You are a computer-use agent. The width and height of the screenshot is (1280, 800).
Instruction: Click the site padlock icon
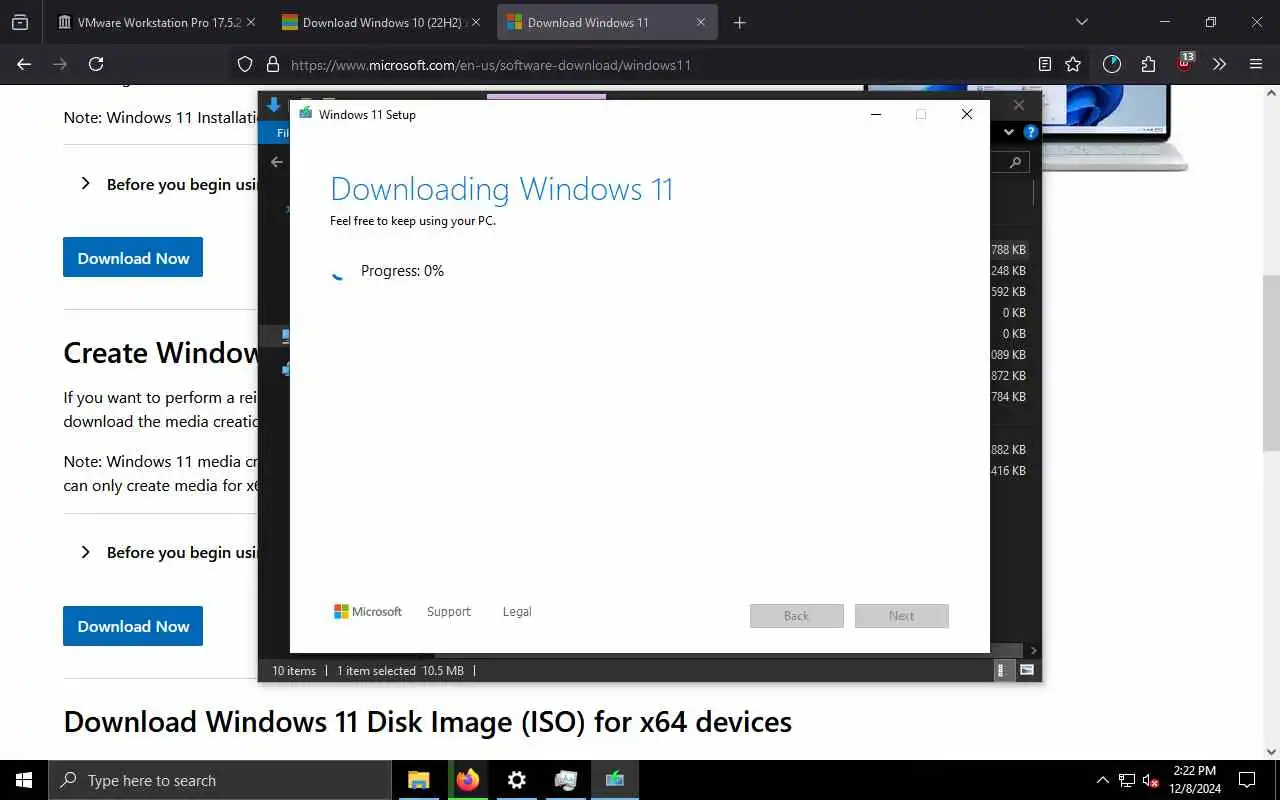coord(272,64)
